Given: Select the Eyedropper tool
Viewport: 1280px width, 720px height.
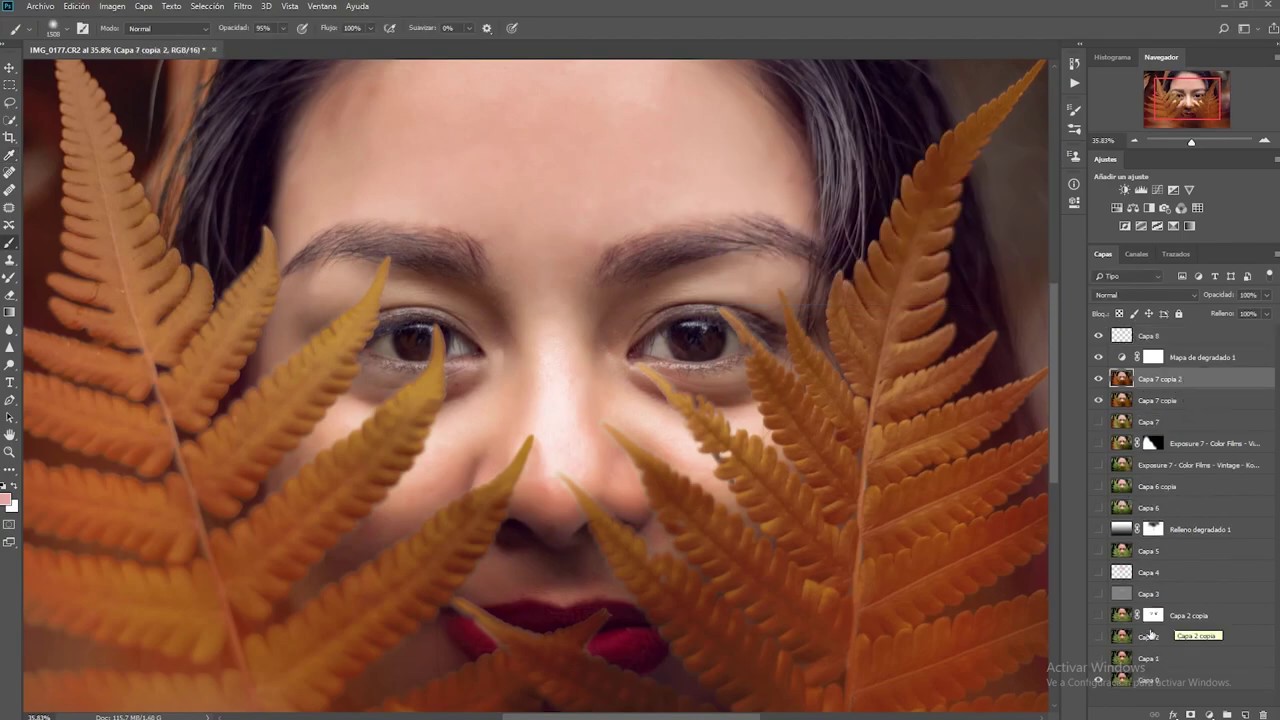Looking at the screenshot, I should point(10,155).
